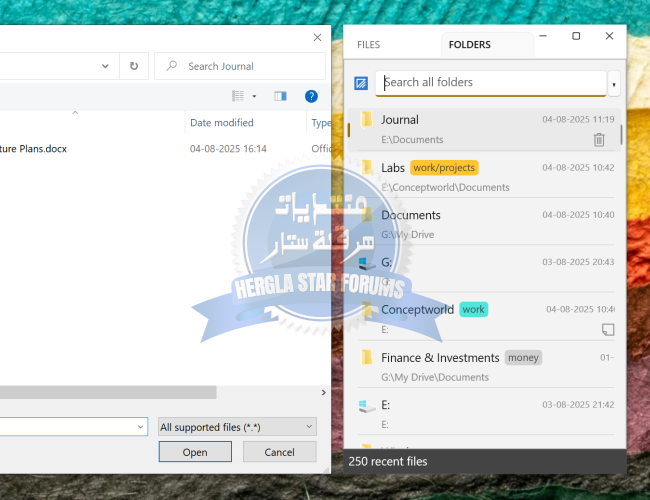Delete the Journal folder entry via trash icon
650x500 pixels.
[599, 140]
